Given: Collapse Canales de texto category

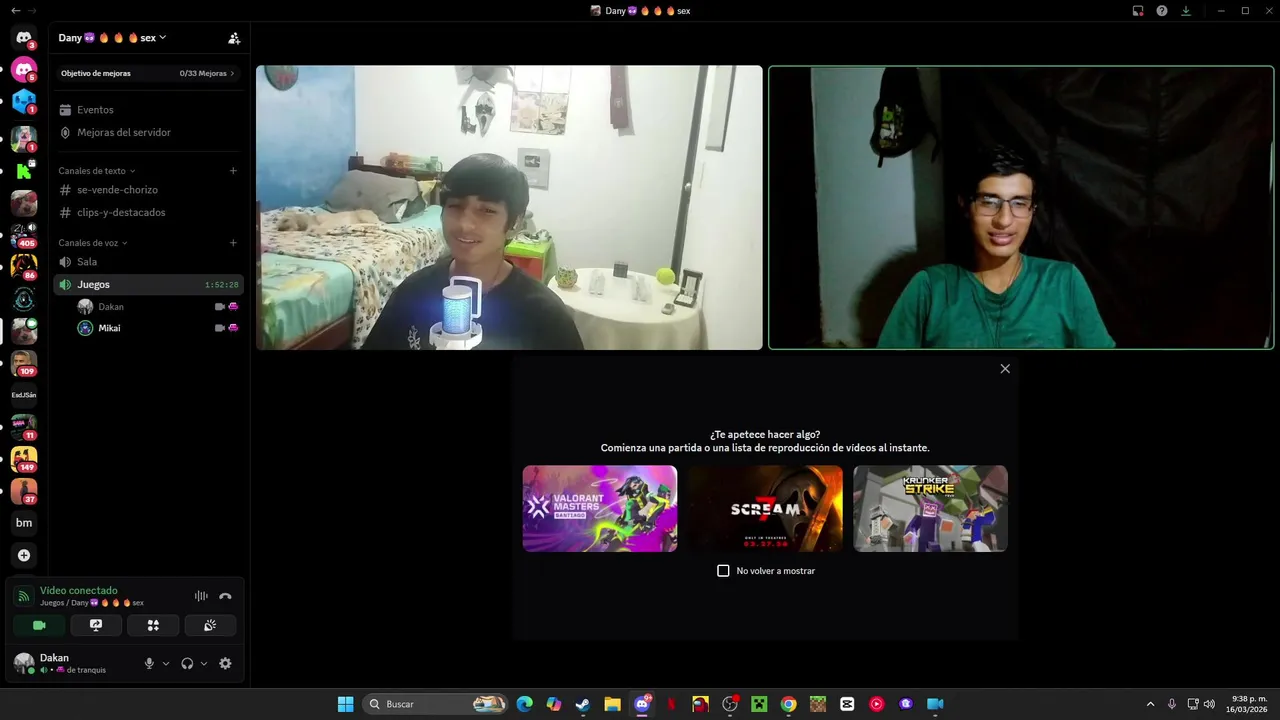Looking at the screenshot, I should click(x=96, y=171).
